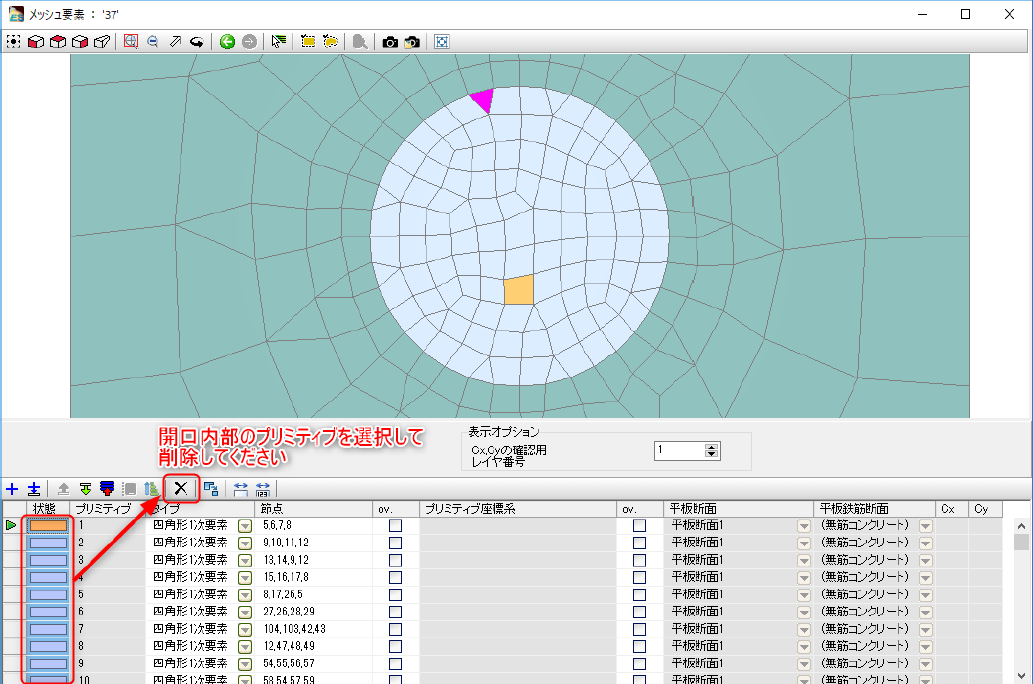The width and height of the screenshot is (1033, 684).
Task: Click the rotate view curved arrow icon
Action: point(197,42)
